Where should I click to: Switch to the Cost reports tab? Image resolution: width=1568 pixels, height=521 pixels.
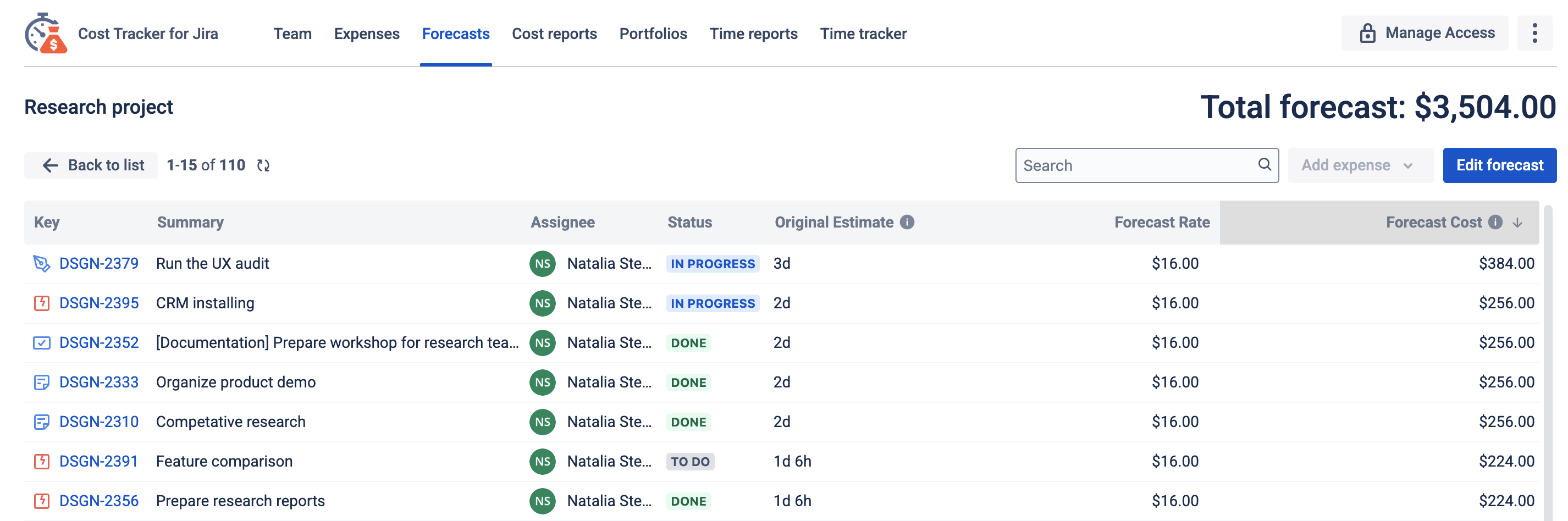tap(554, 34)
